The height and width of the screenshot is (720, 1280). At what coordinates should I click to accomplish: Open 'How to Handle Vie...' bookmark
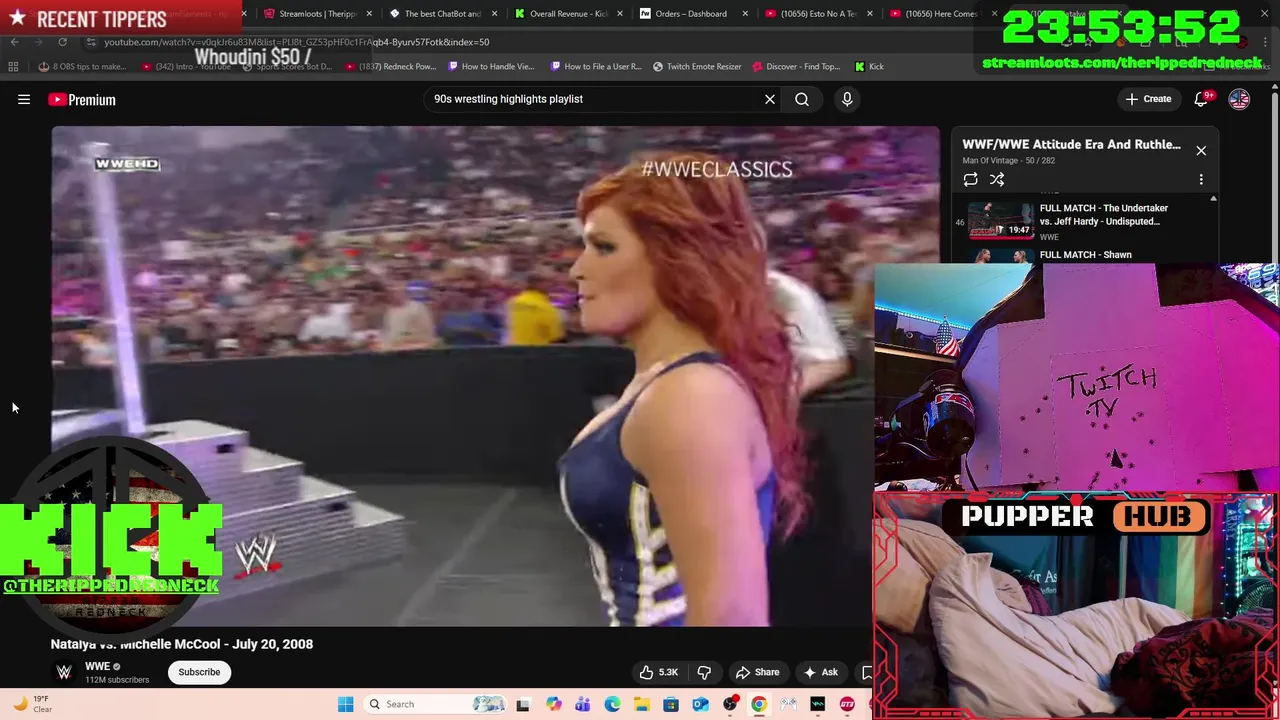(491, 66)
